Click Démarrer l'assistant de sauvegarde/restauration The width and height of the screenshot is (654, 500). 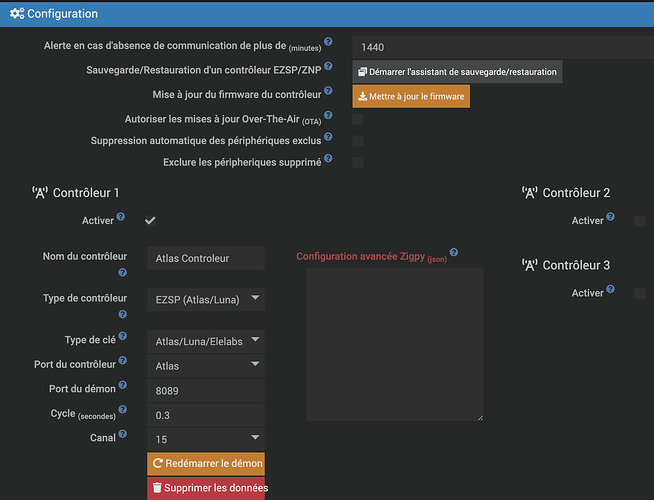[x=457, y=72]
